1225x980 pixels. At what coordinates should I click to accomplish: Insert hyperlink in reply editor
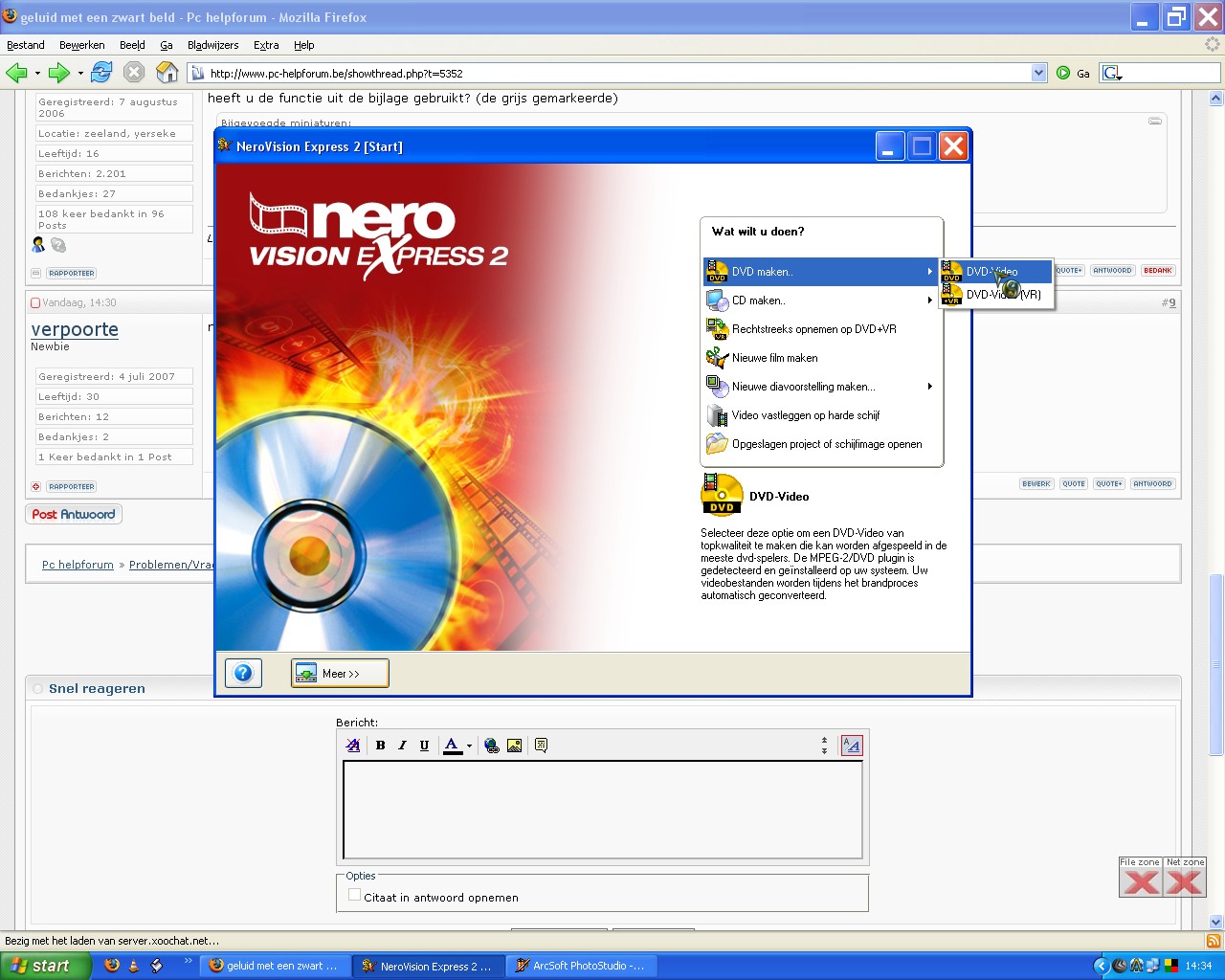click(492, 746)
